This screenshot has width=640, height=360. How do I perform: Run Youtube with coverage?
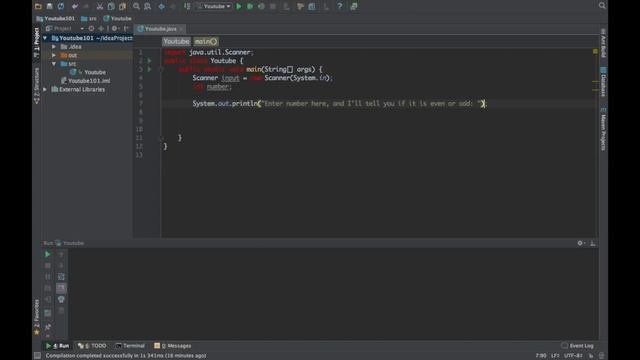pyautogui.click(x=261, y=6)
